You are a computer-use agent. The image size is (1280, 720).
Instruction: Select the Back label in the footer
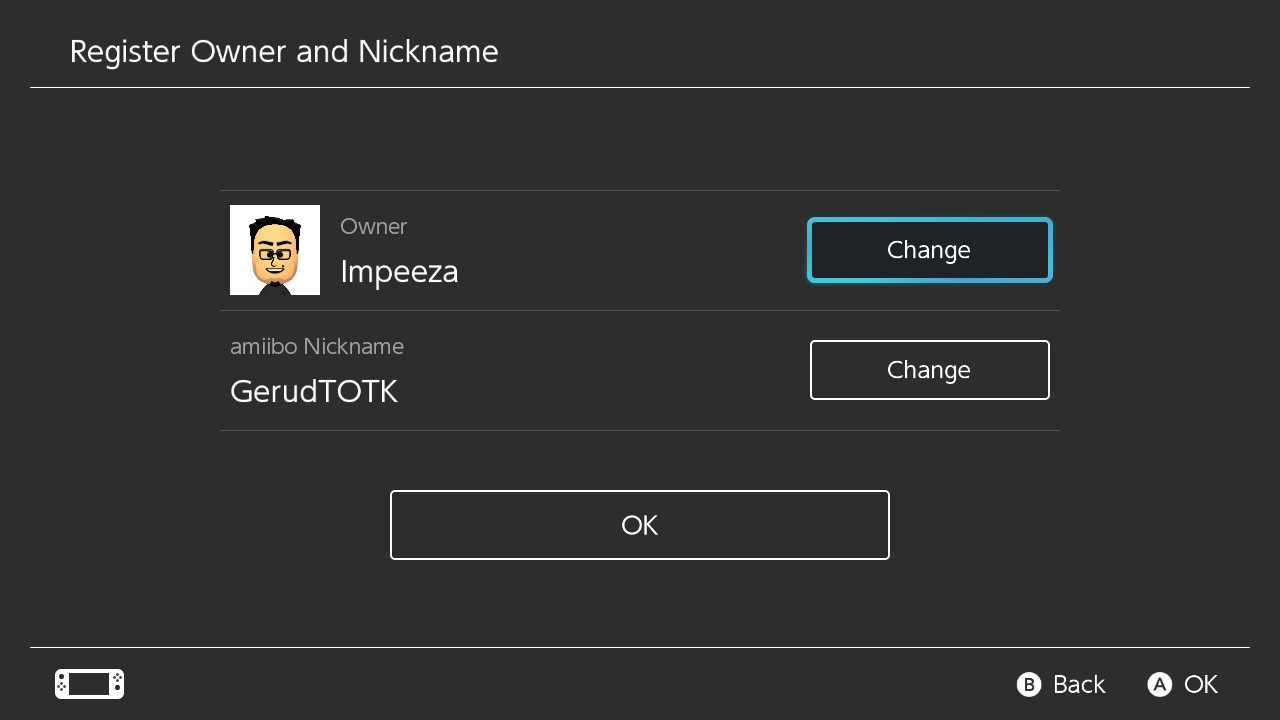coord(1078,684)
